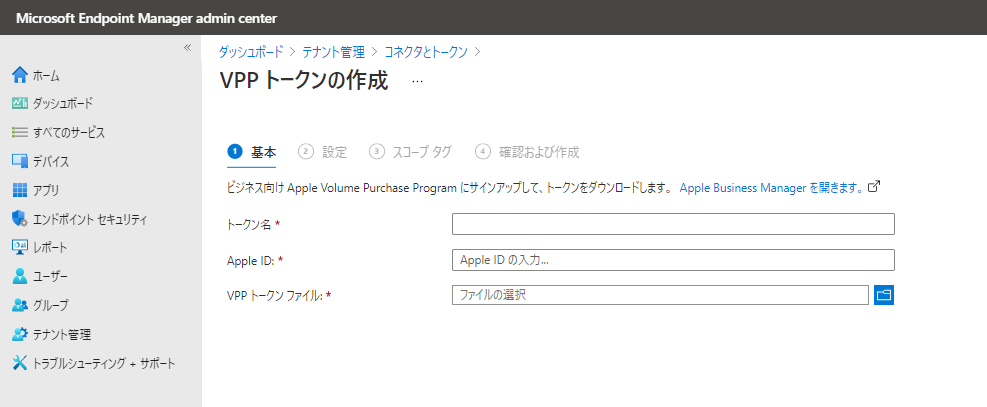Open the ellipsis menu beside VPP トークンの作成
Viewport: 987px width, 407px height.
(417, 82)
